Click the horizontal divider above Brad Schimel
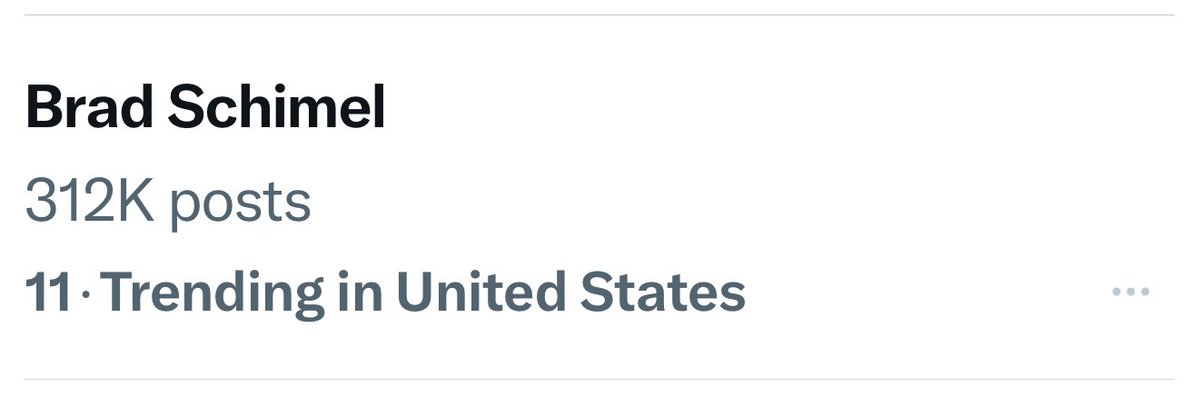Viewport: 1199px width, 397px height. (x=600, y=15)
